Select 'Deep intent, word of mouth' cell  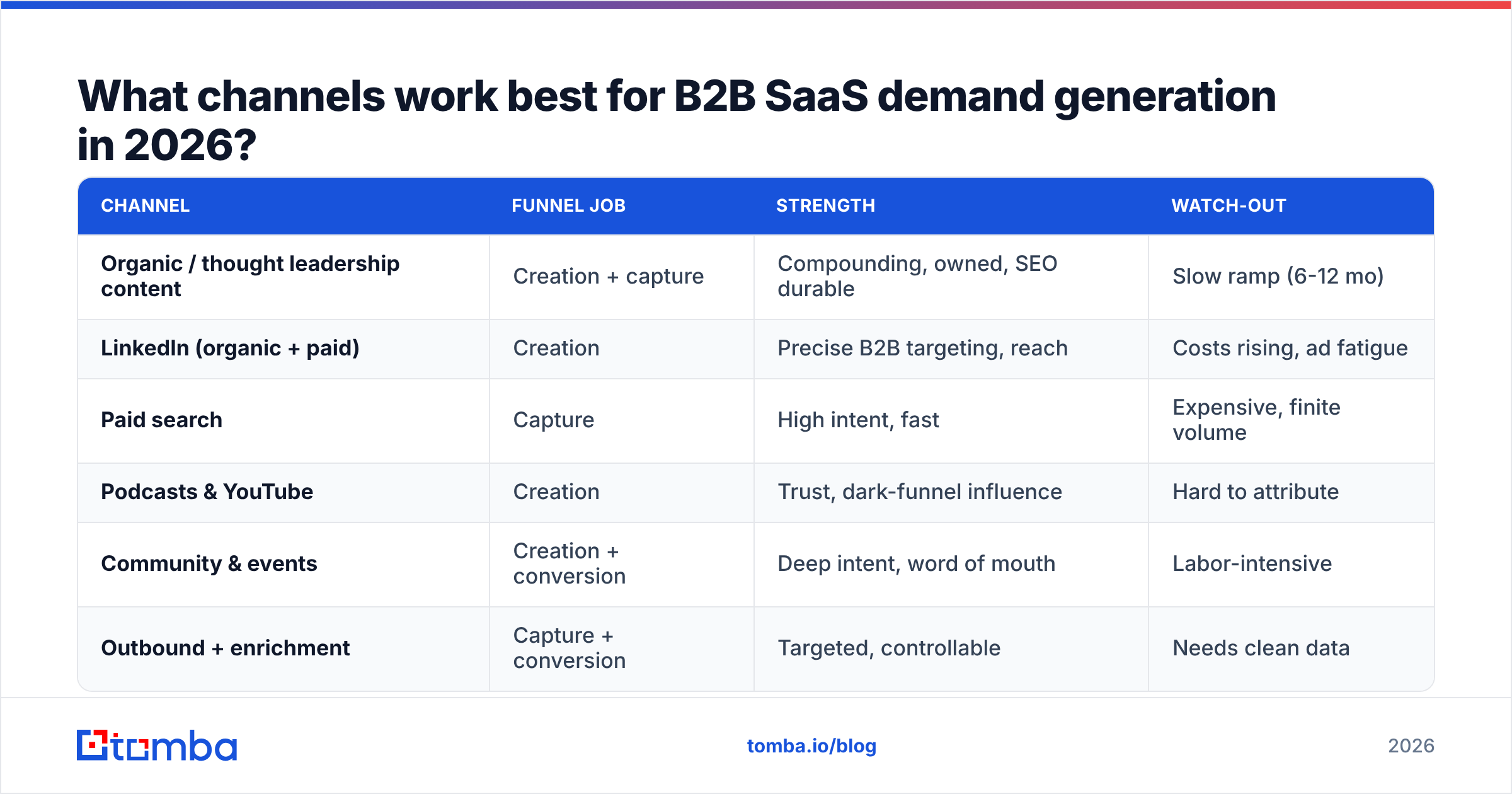pyautogui.click(x=951, y=564)
